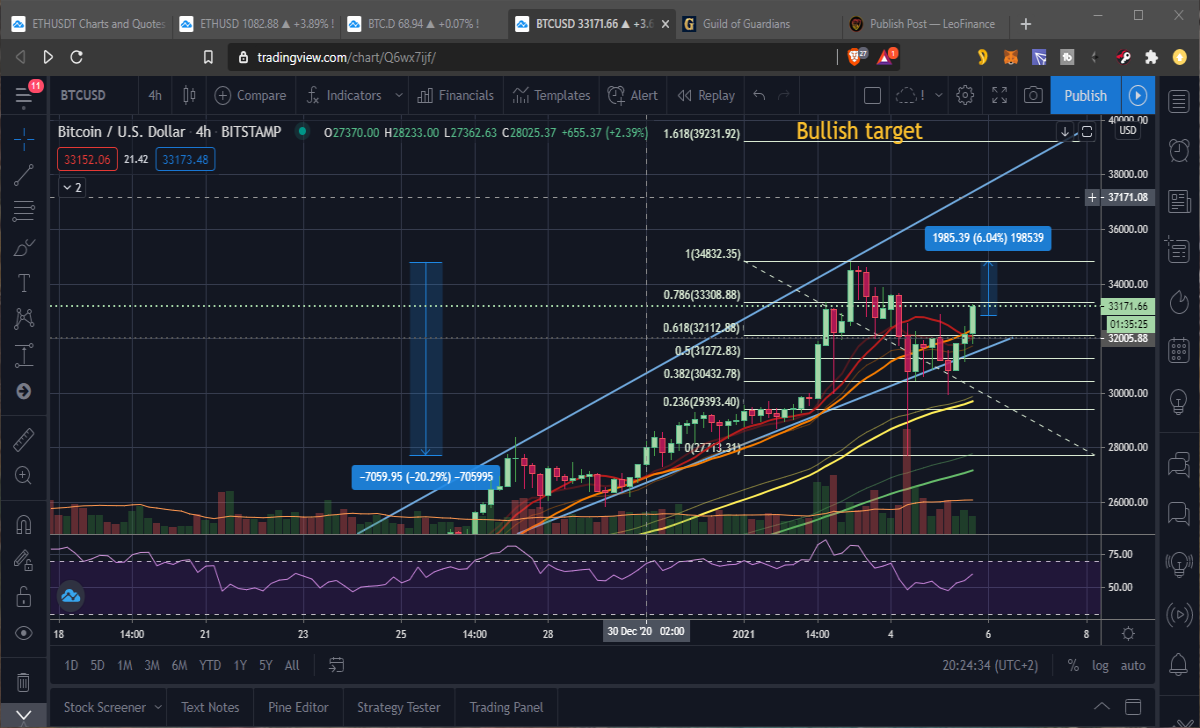Toggle lock all drawing tools

[24, 597]
